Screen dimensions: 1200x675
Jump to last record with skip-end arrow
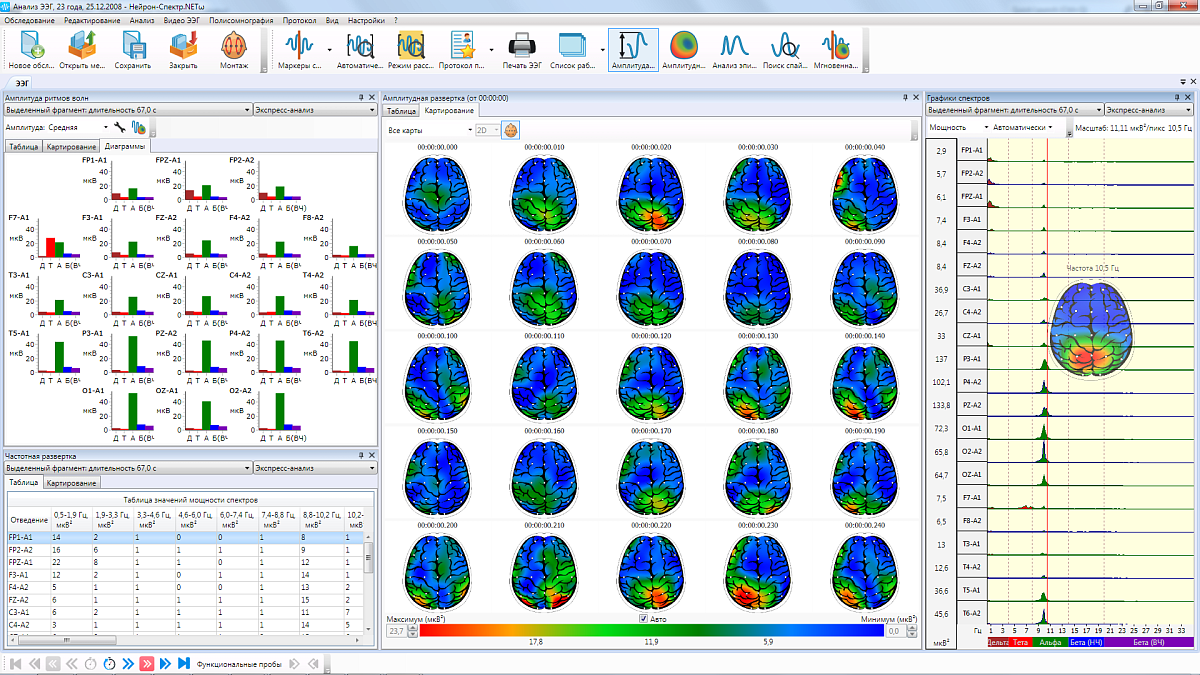[184, 664]
